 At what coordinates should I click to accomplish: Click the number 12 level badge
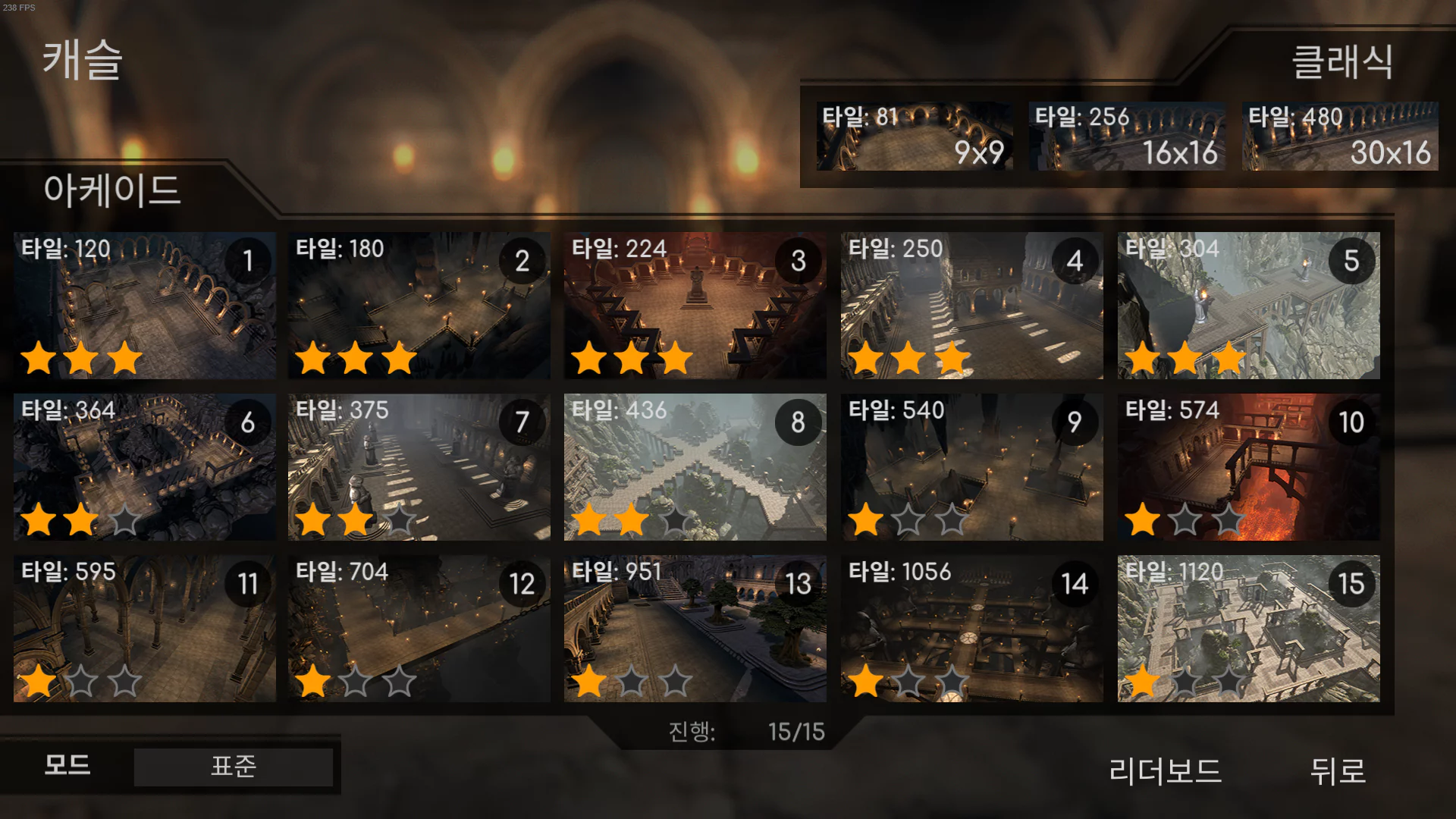[x=522, y=583]
